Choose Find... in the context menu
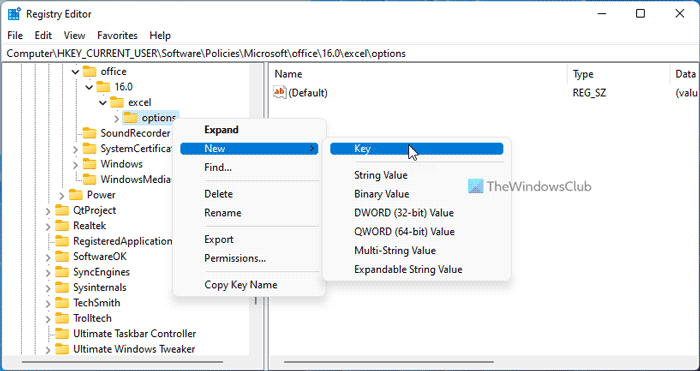Image resolution: width=700 pixels, height=371 pixels. click(x=249, y=168)
